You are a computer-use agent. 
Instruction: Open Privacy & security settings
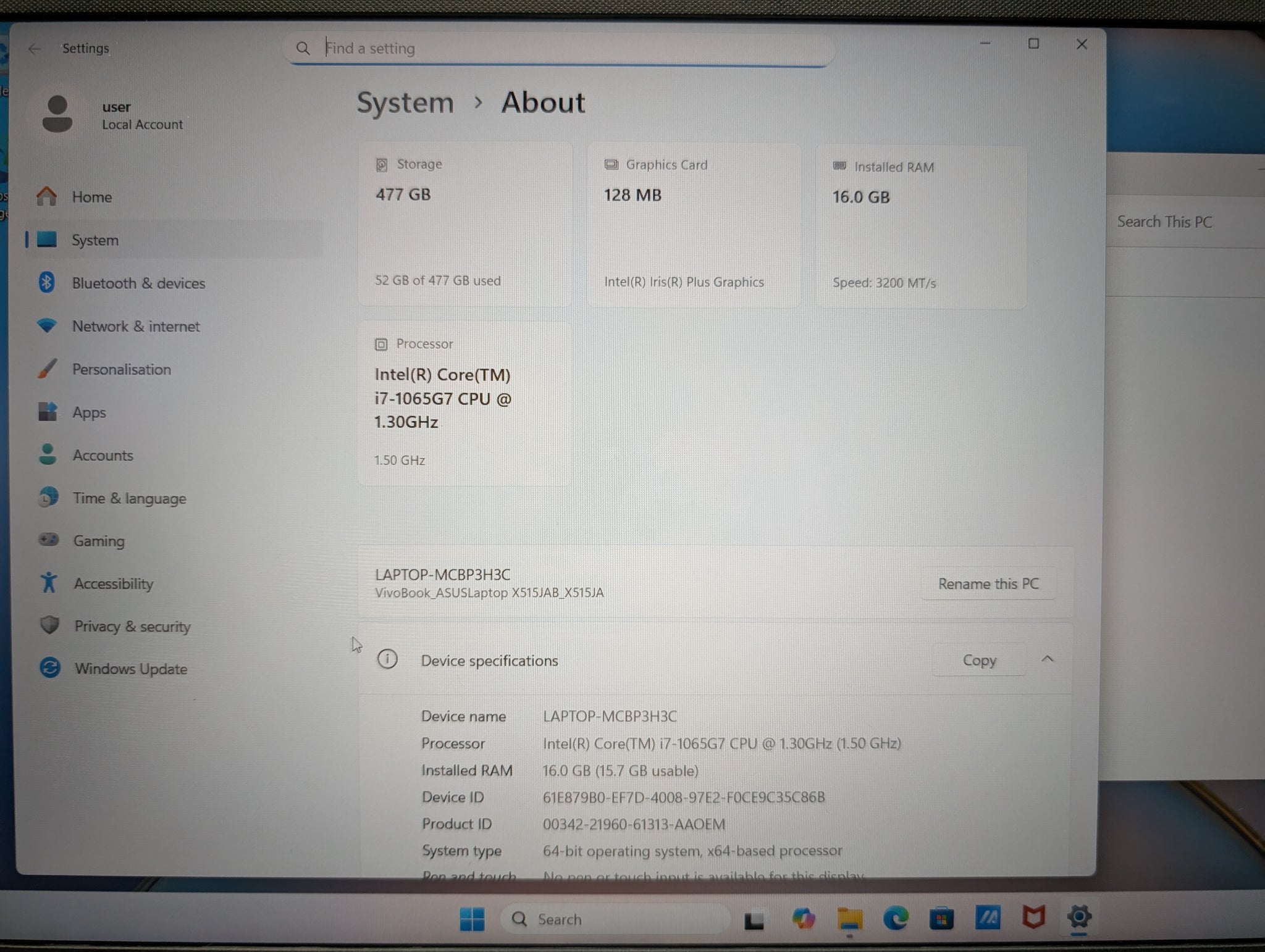[174, 626]
